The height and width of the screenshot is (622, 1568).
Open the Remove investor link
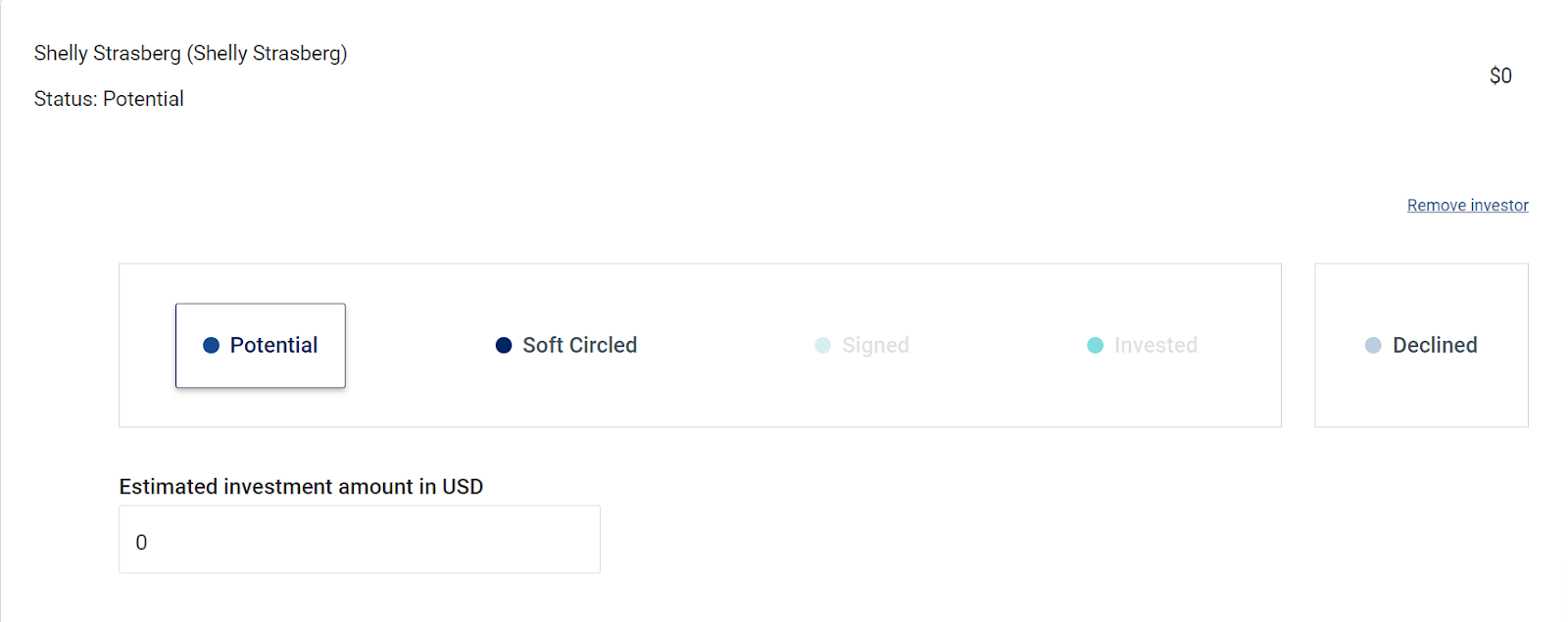coord(1468,205)
